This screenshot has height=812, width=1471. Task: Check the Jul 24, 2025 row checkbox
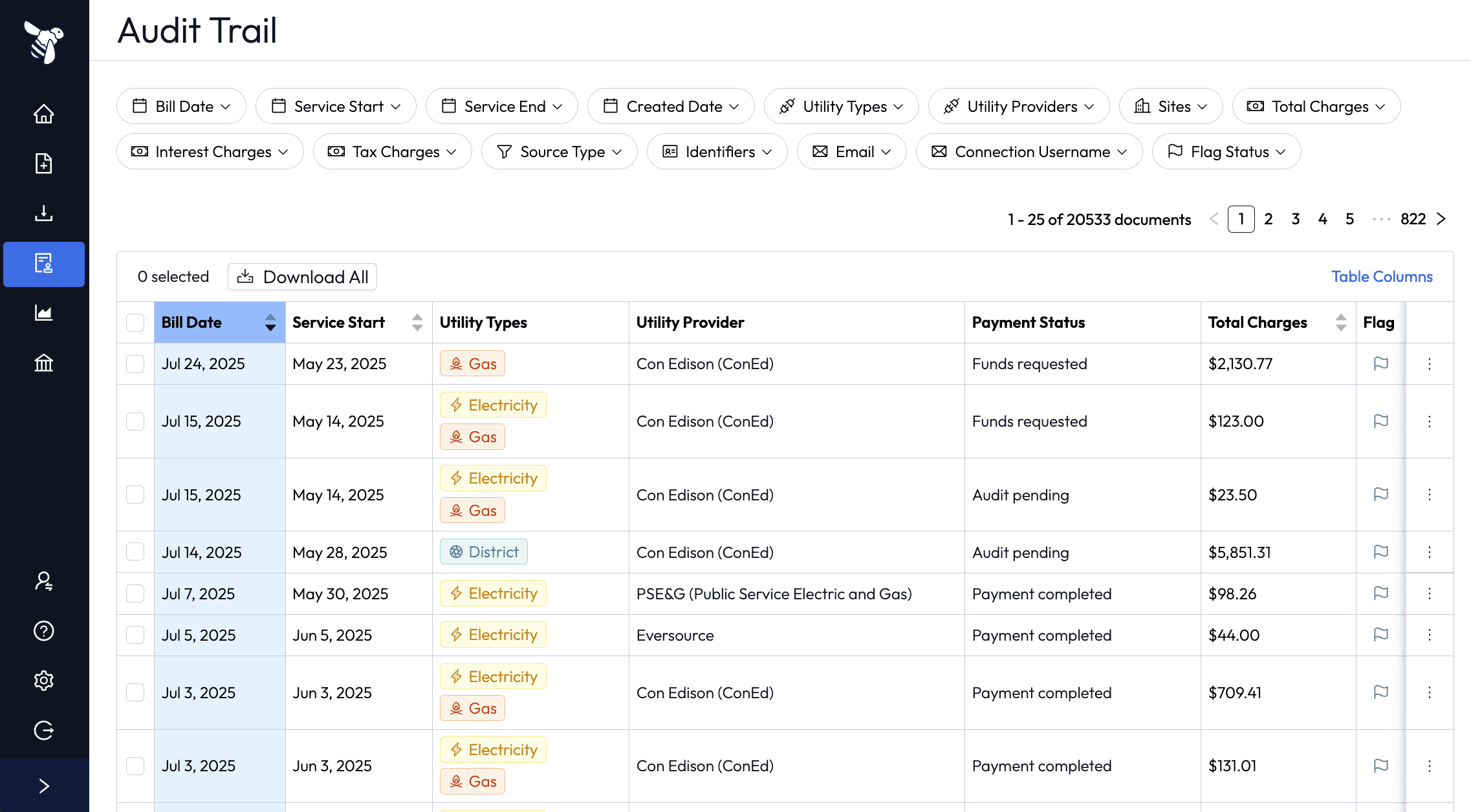pyautogui.click(x=135, y=363)
